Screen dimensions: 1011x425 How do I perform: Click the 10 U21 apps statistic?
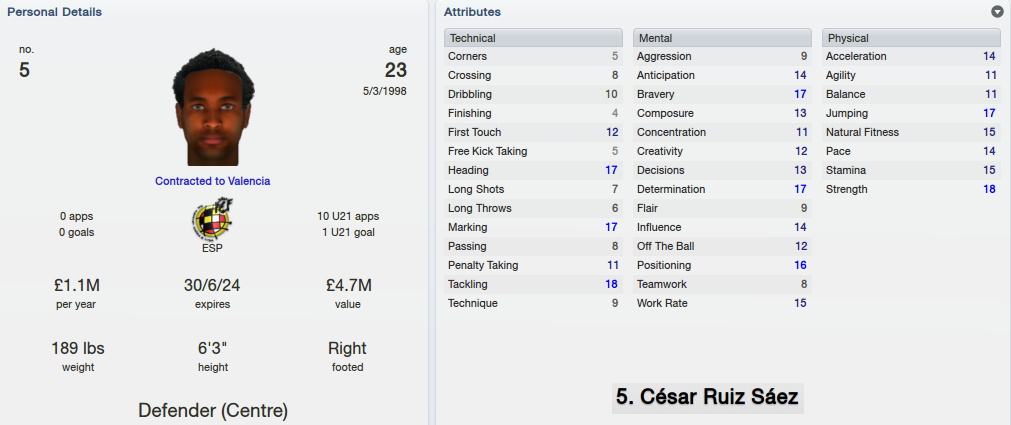pos(348,216)
